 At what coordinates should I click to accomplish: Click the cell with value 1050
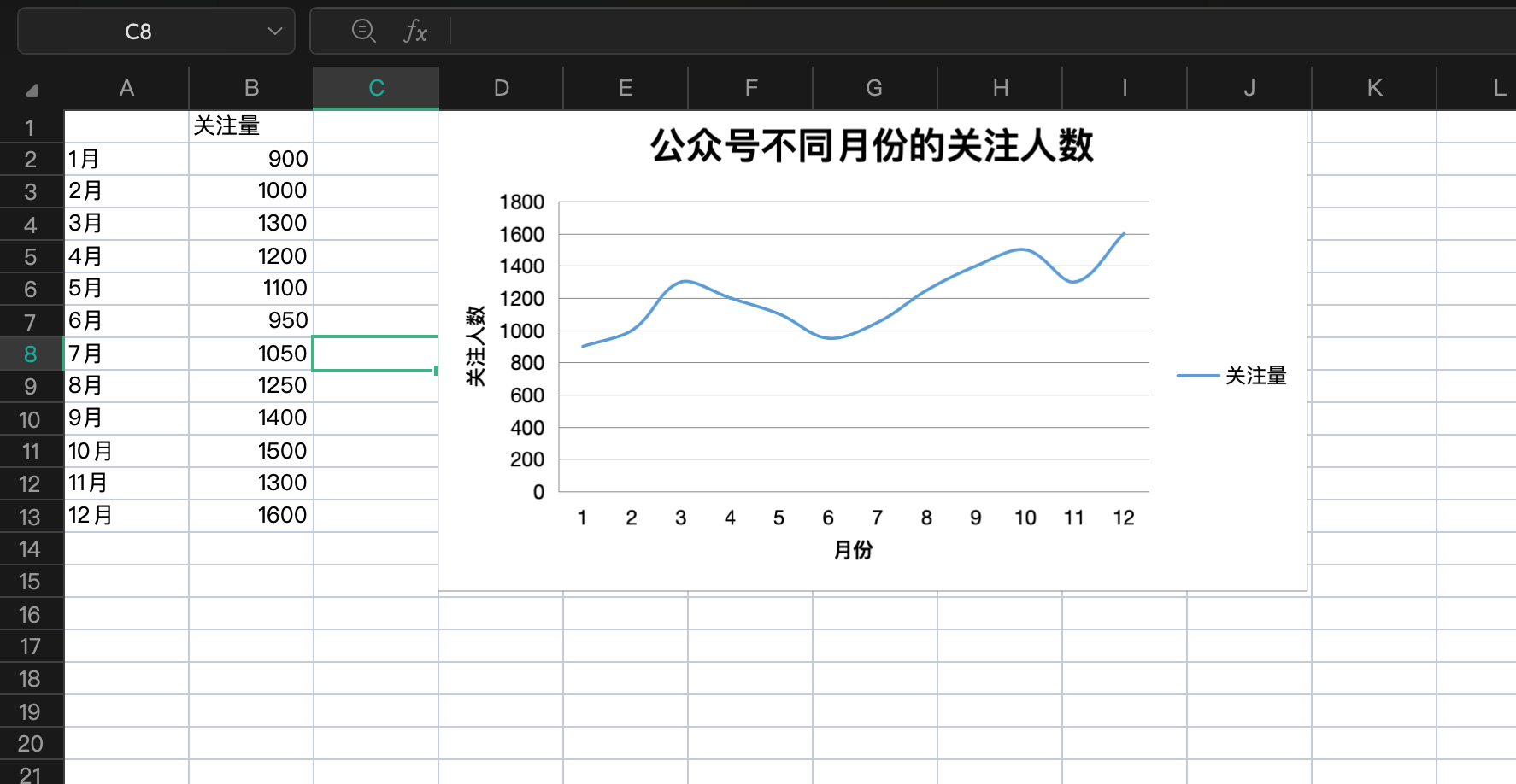pyautogui.click(x=251, y=354)
